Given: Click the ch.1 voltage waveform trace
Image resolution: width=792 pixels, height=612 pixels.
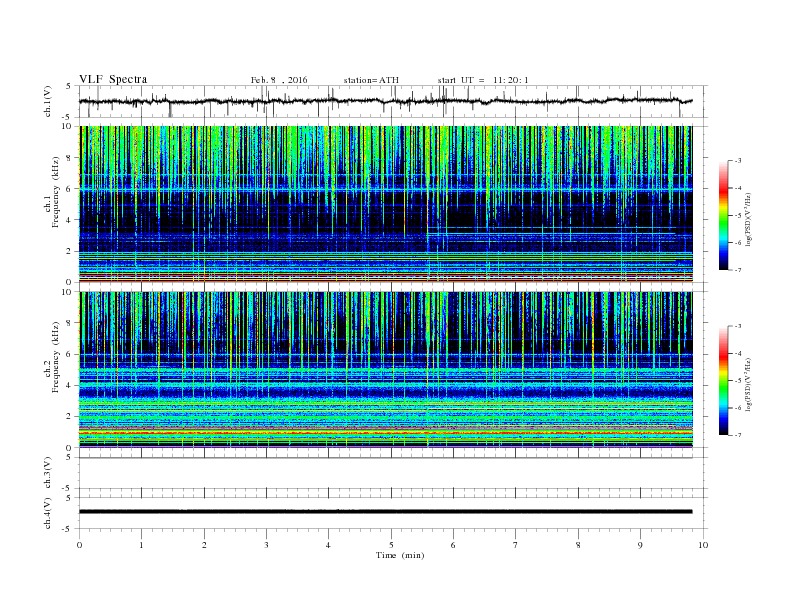Looking at the screenshot, I should [x=385, y=101].
